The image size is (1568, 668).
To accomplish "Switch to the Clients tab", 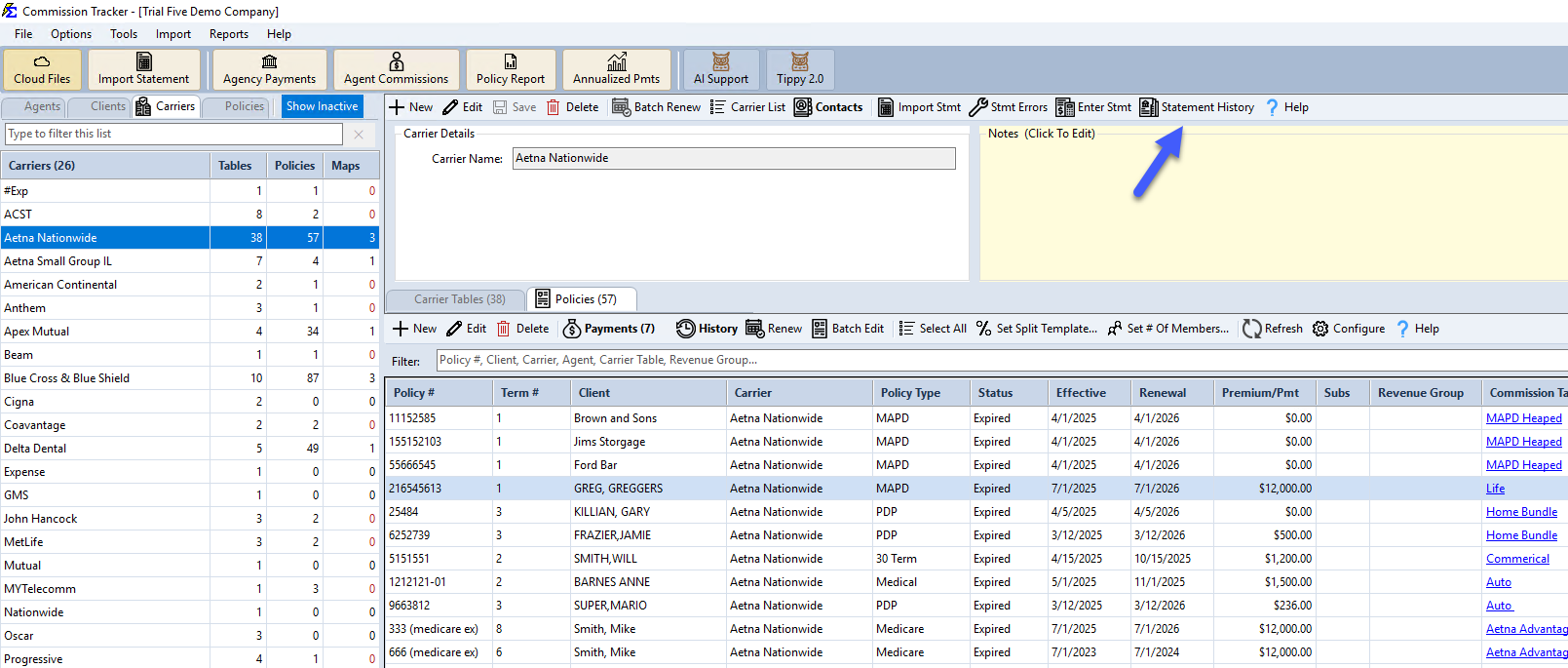I will [x=99, y=106].
